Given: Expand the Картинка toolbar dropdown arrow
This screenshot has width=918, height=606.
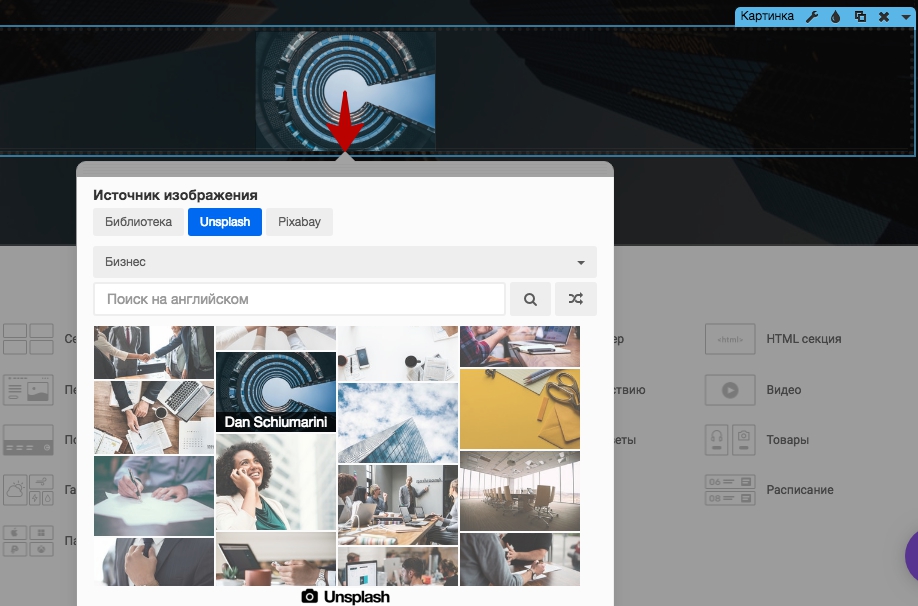Looking at the screenshot, I should pos(906,17).
